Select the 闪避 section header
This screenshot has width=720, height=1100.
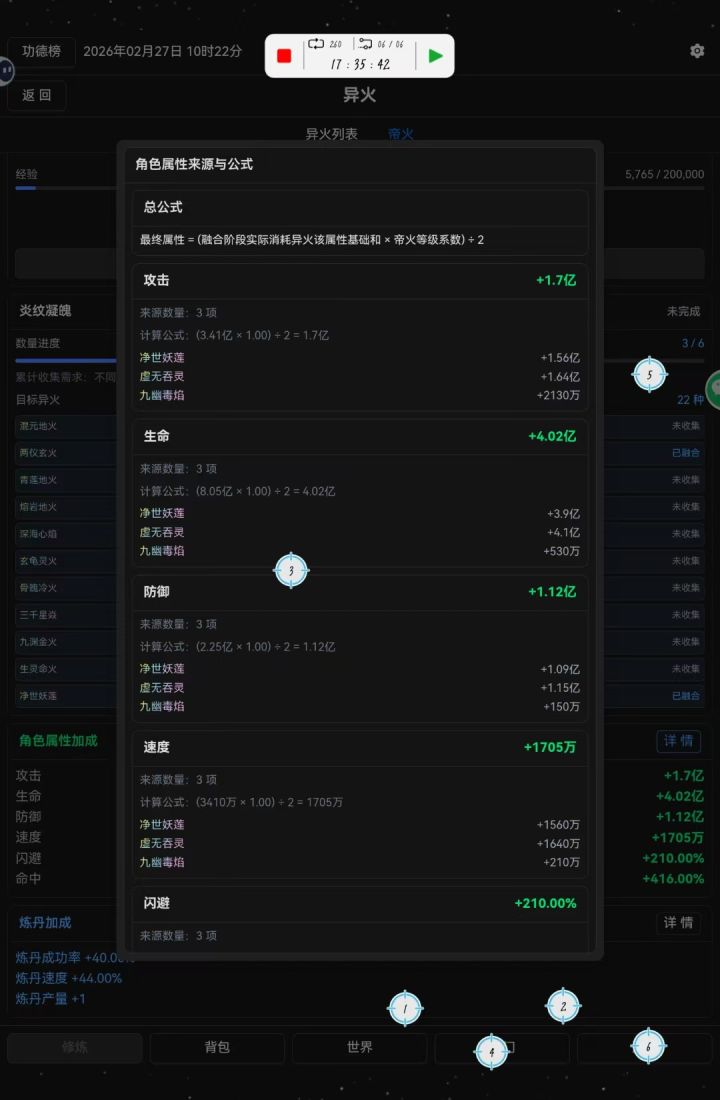(359, 904)
